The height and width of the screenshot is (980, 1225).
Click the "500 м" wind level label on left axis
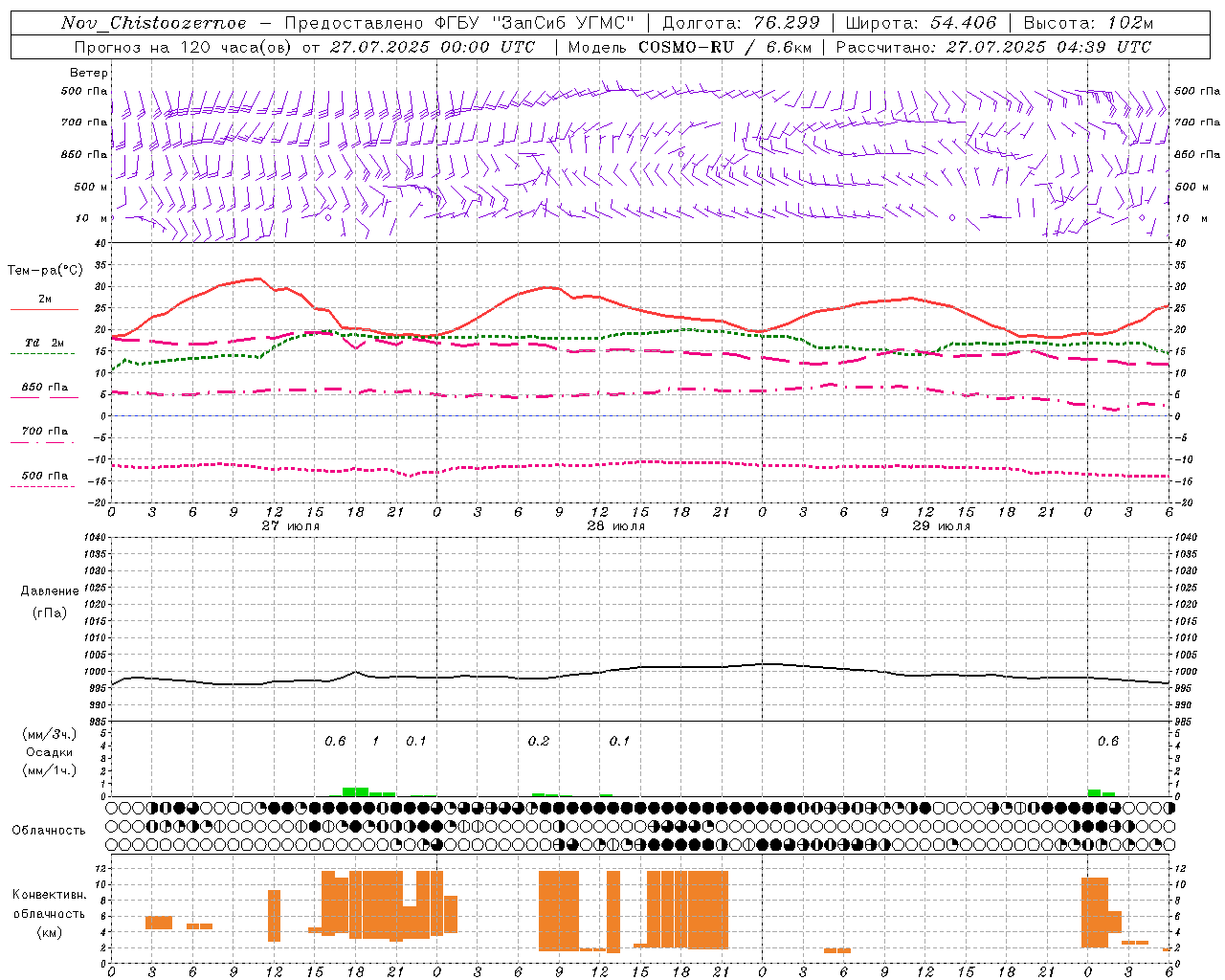click(x=90, y=187)
